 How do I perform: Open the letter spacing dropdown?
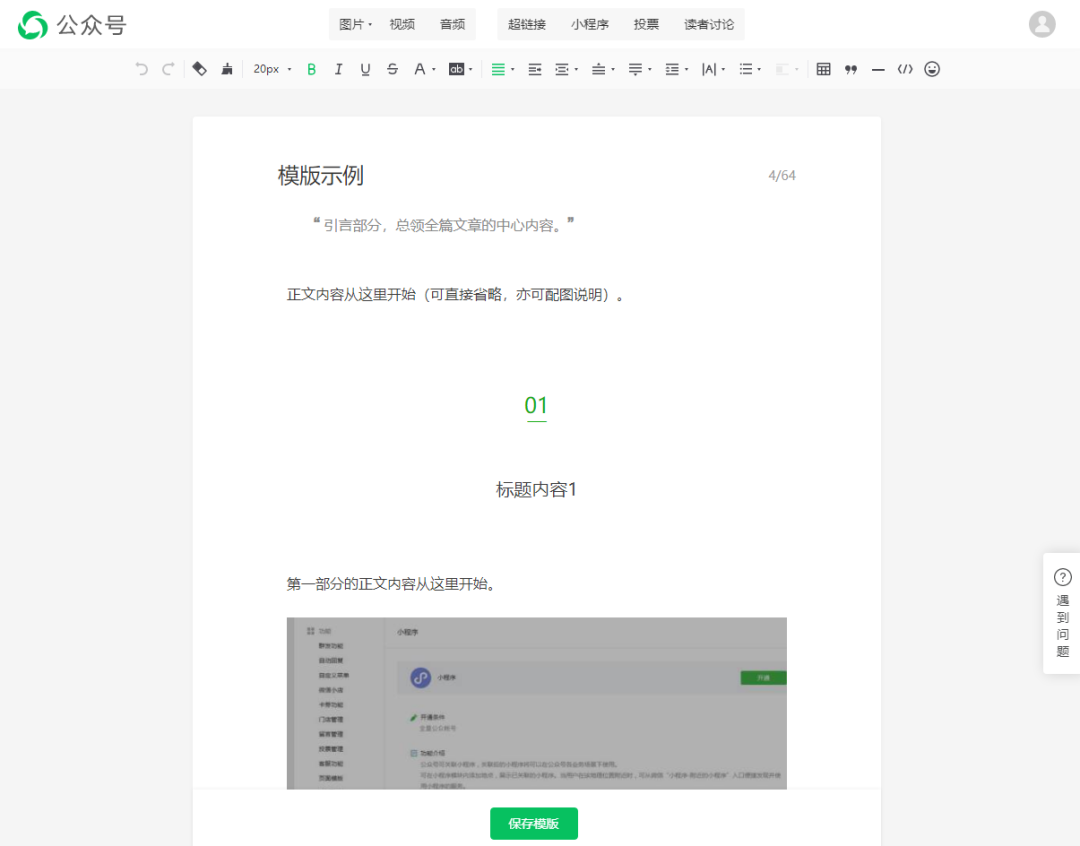click(x=713, y=69)
